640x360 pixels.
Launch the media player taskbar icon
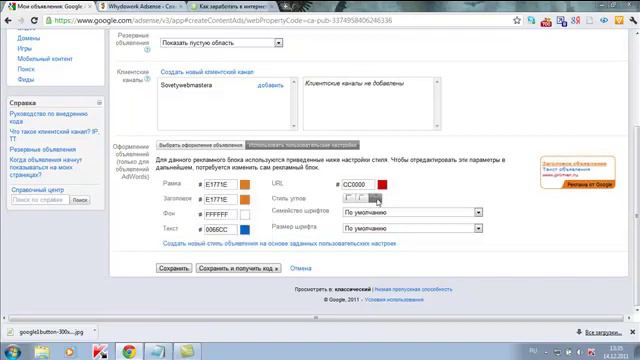tap(70, 351)
